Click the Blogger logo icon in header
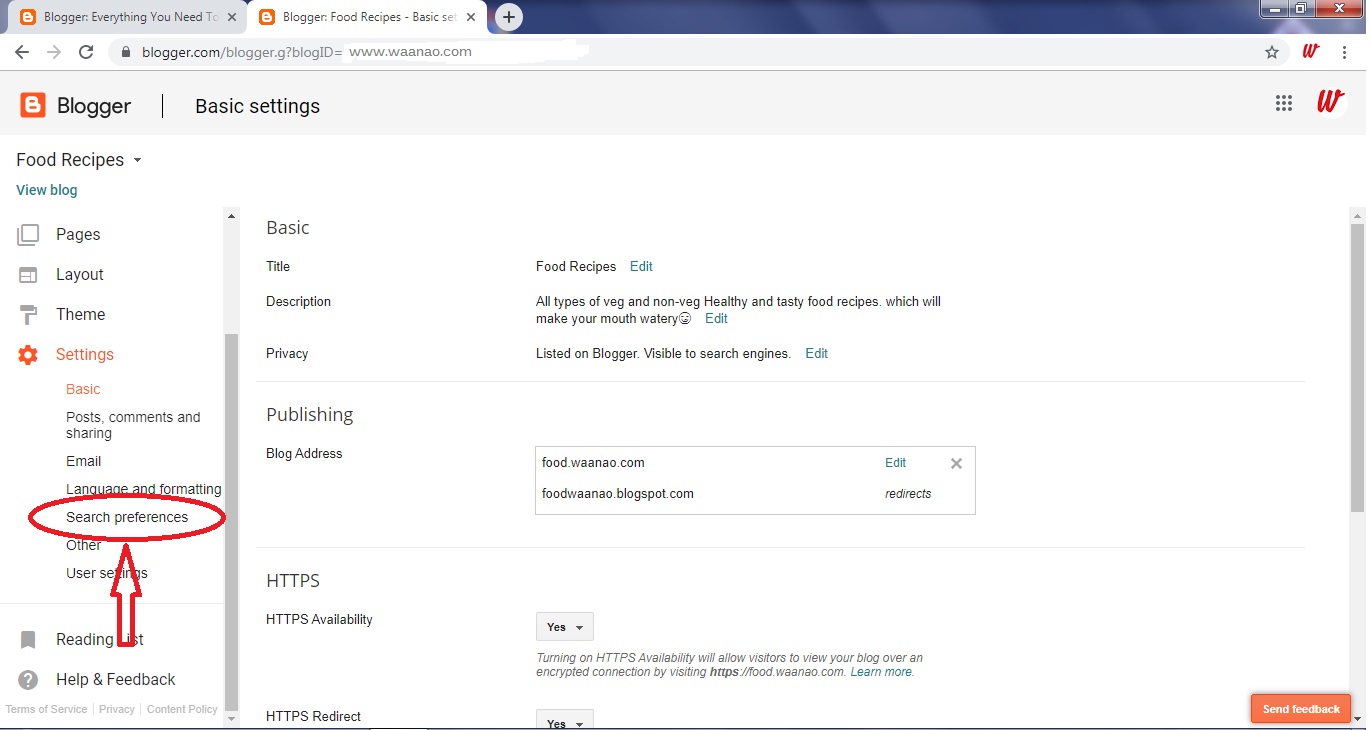1370x730 pixels. [x=33, y=105]
